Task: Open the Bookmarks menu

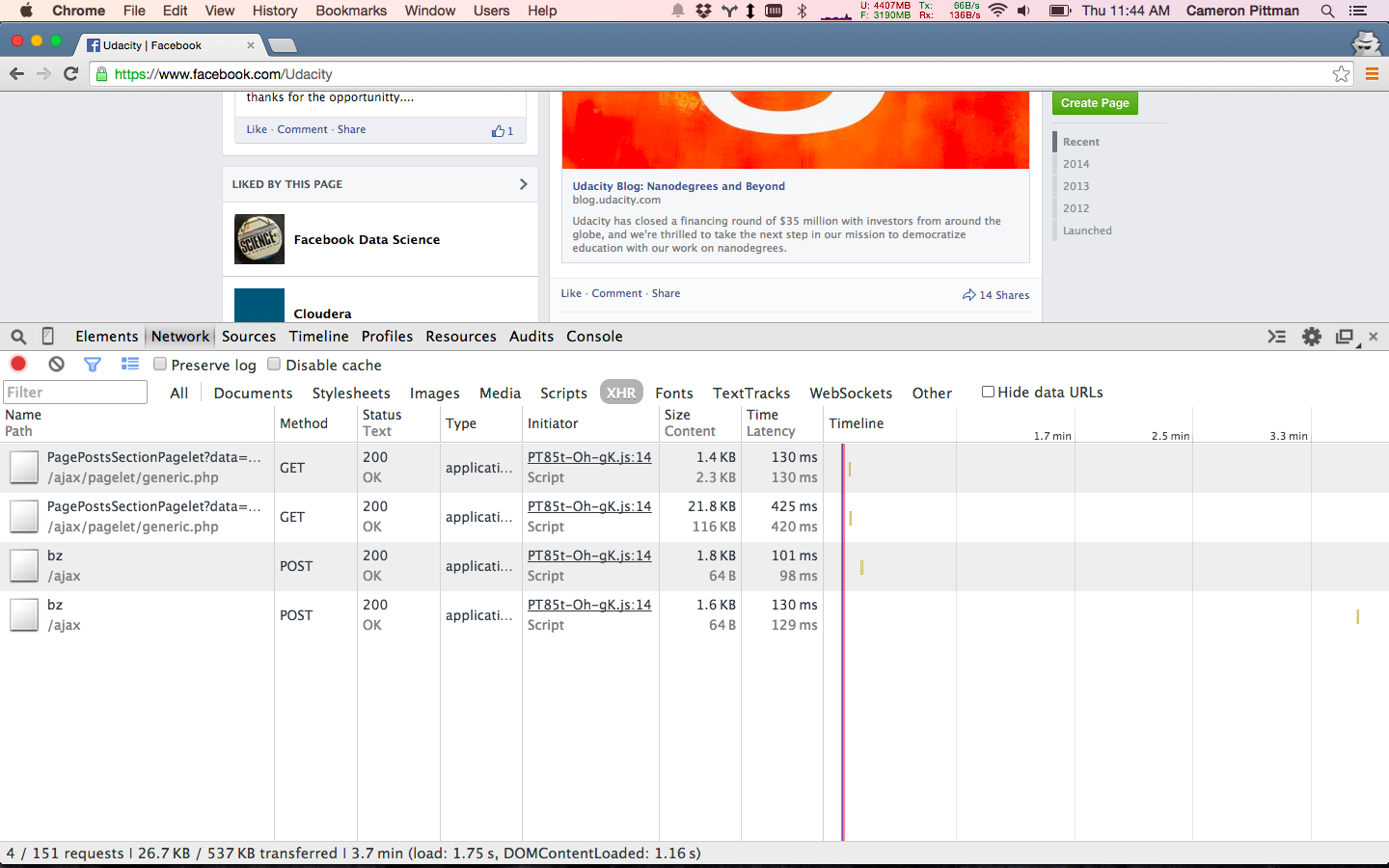Action: [x=351, y=11]
